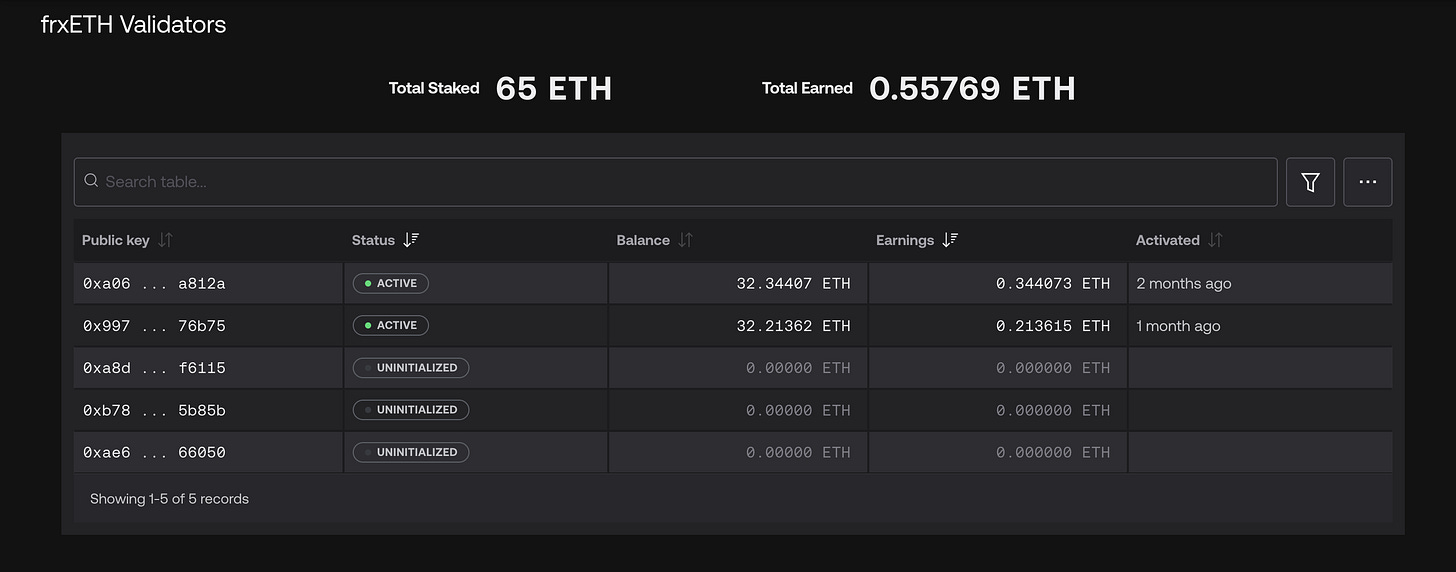
Task: Click ACTIVE badge in 0x997 row
Action: click(390, 325)
